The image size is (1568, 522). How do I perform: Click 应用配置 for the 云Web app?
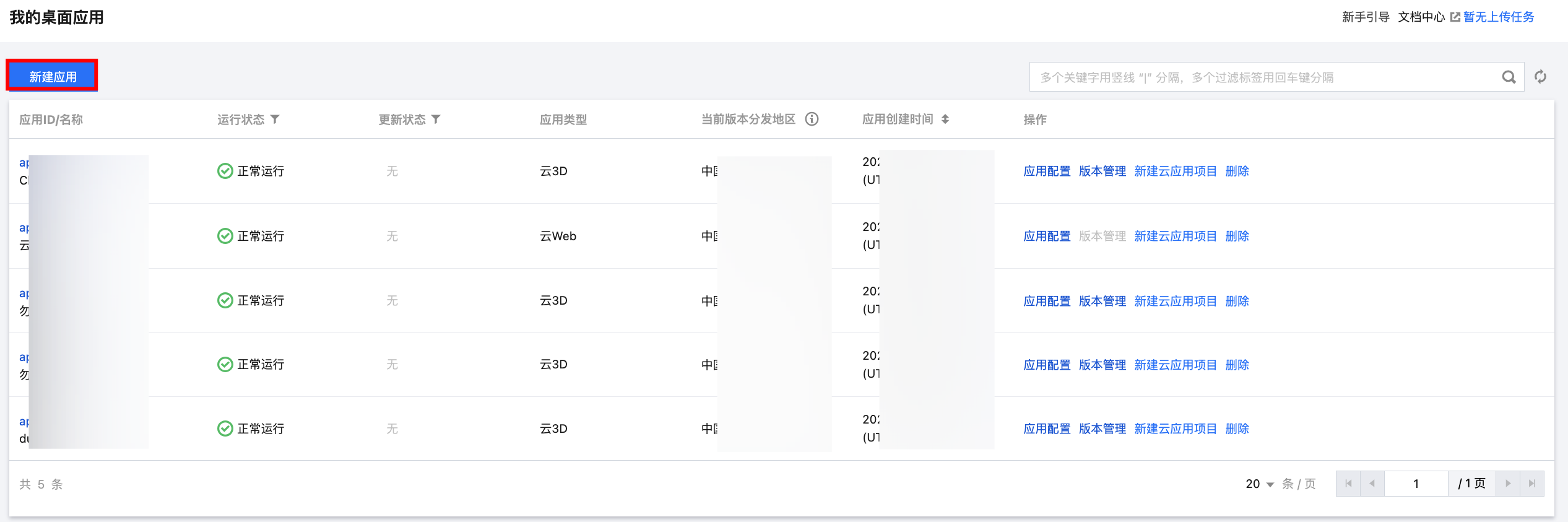point(1047,236)
